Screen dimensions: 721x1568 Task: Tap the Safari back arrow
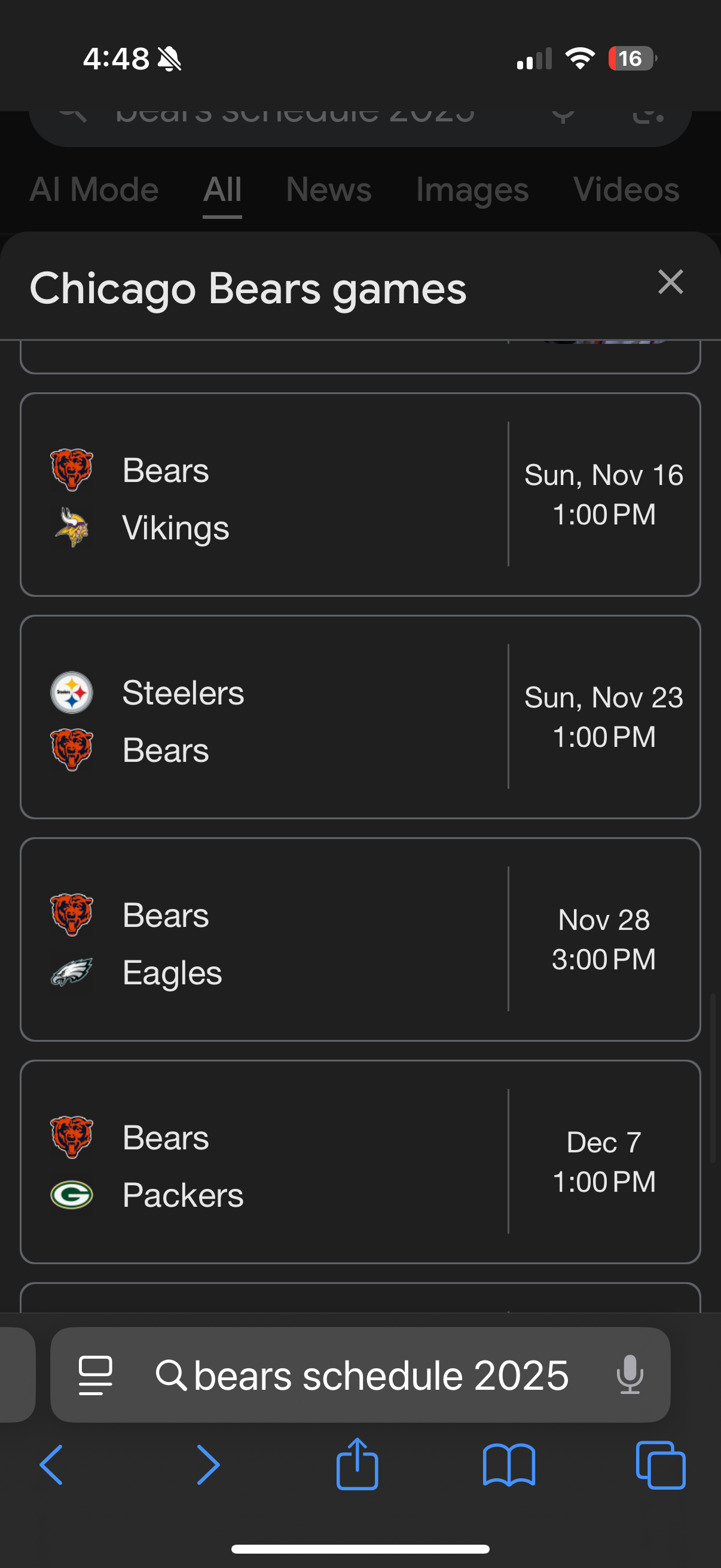52,1465
